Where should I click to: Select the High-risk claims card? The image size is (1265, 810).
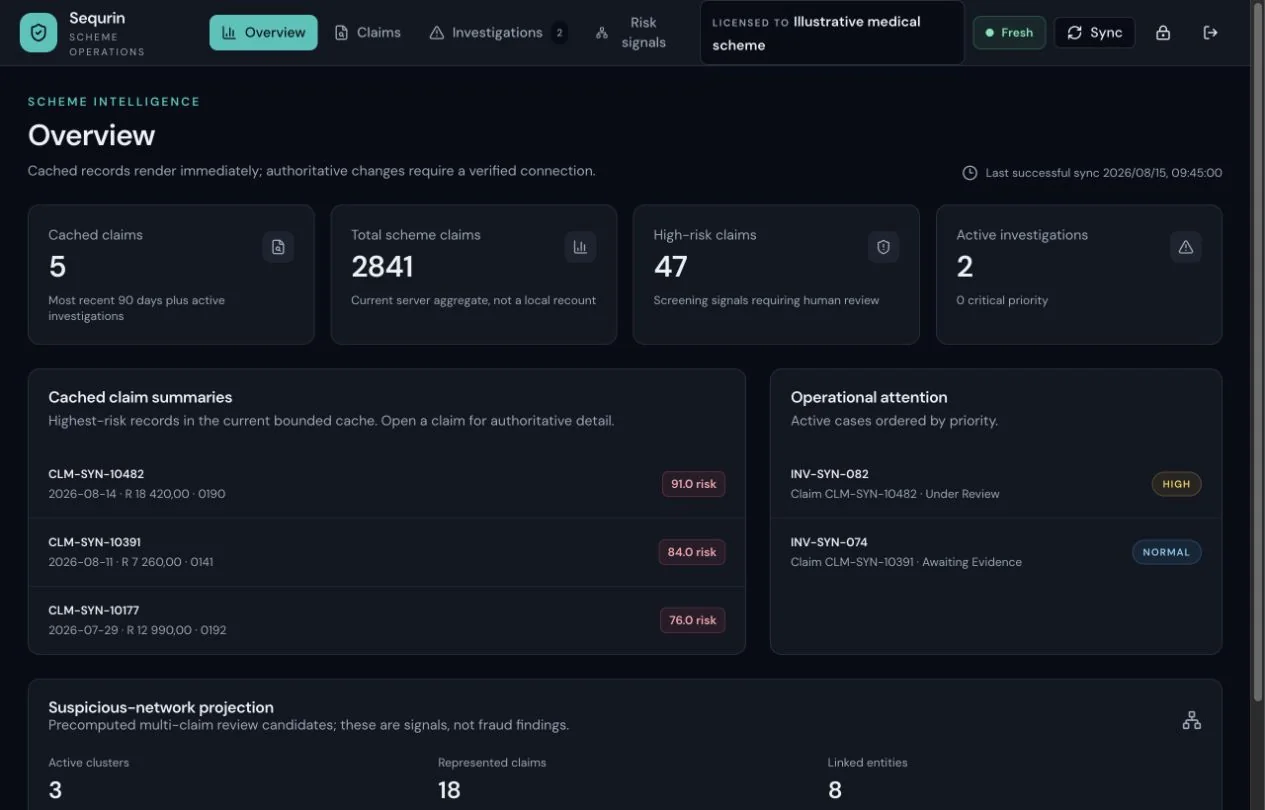[776, 275]
